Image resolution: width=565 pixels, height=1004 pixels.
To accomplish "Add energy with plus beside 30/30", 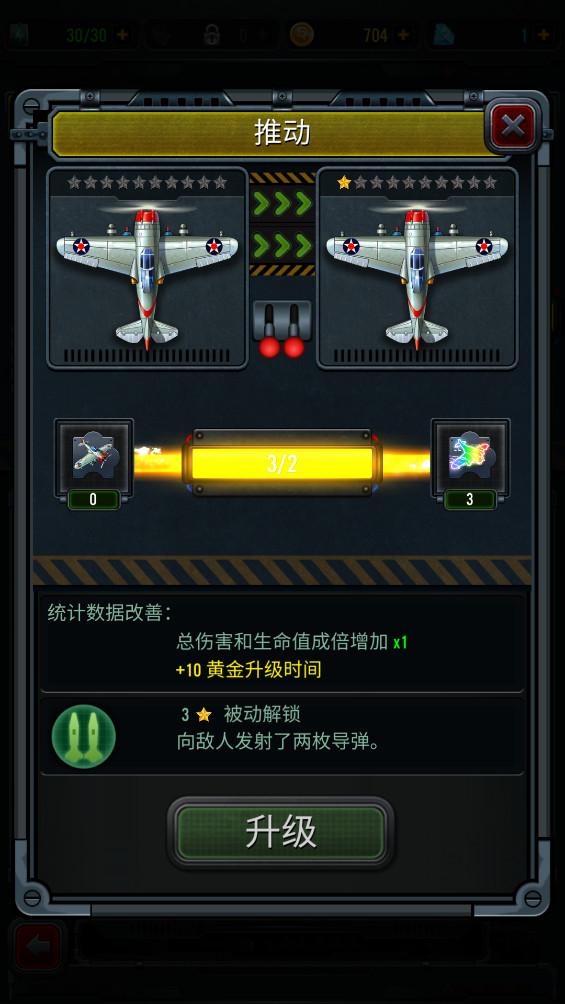I will tap(120, 35).
